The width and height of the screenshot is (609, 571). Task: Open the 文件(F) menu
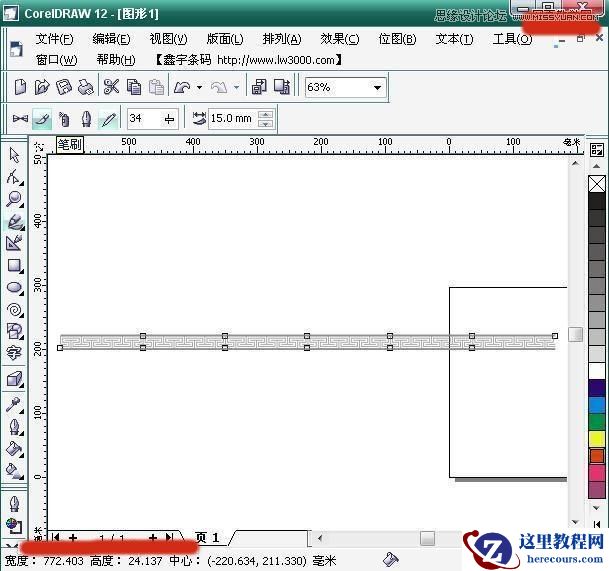(x=54, y=39)
